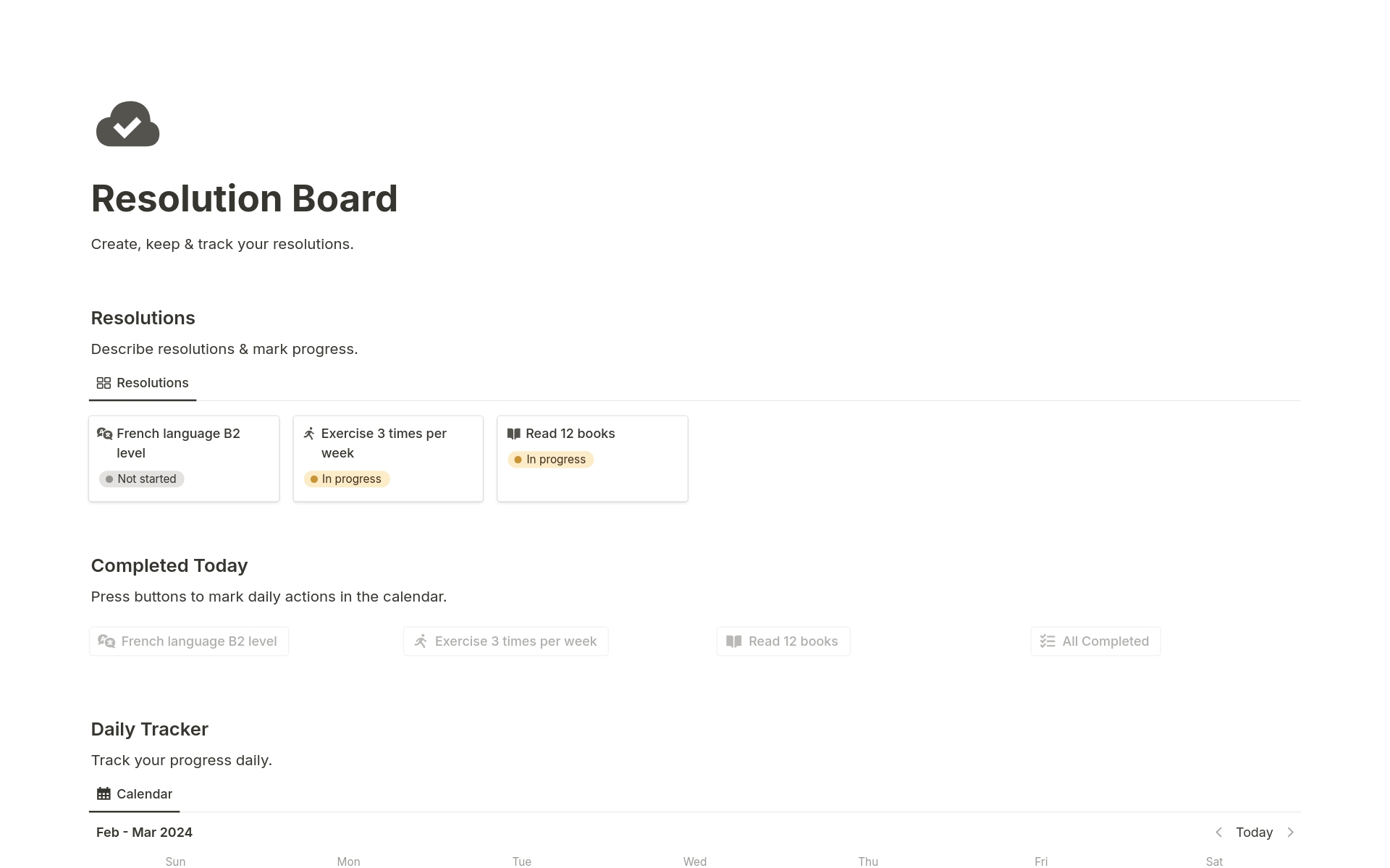This screenshot has width=1390, height=868.
Task: Mark Exercise 3 times per week completed
Action: tap(505, 641)
